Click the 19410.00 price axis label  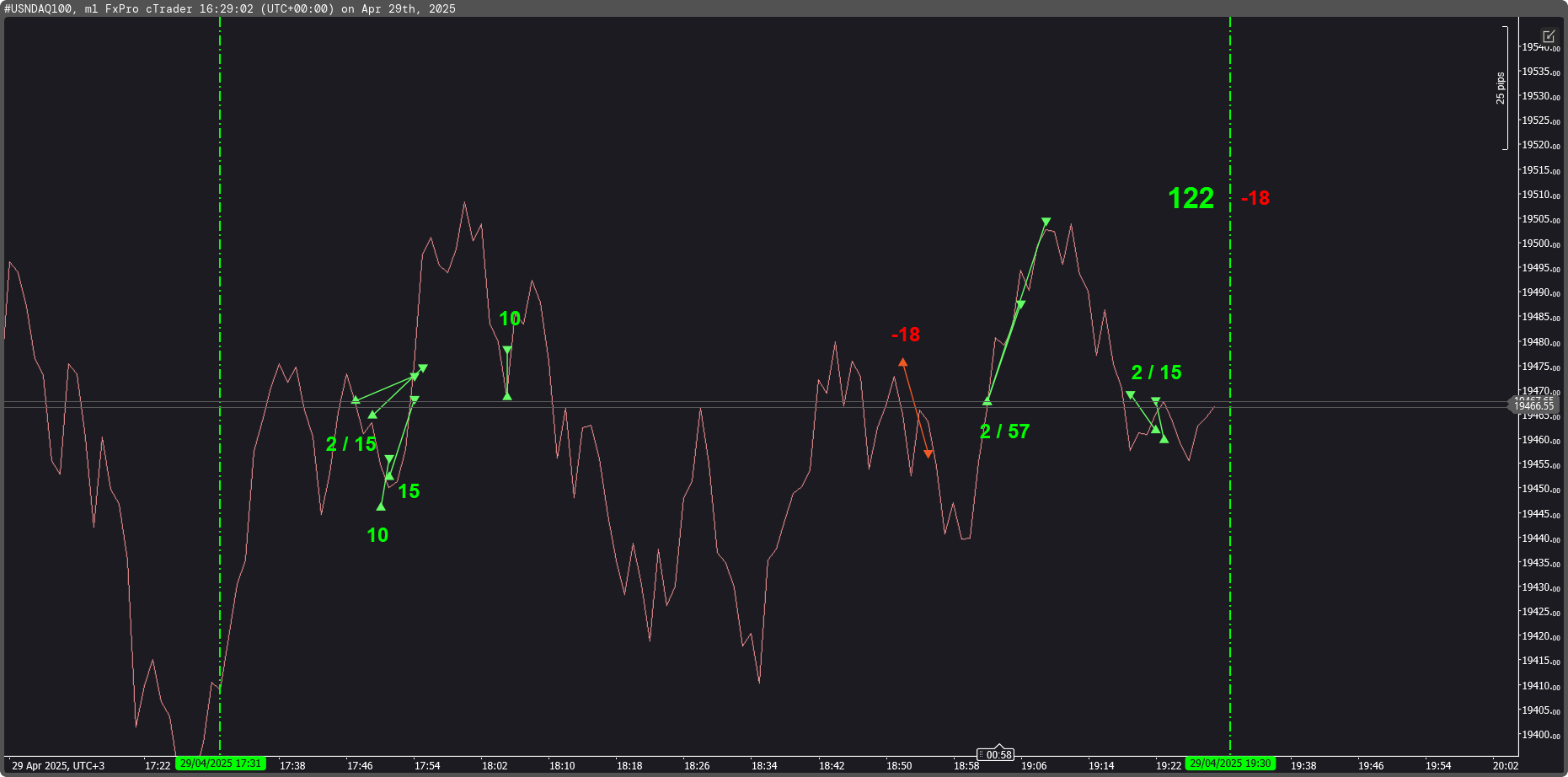1540,686
